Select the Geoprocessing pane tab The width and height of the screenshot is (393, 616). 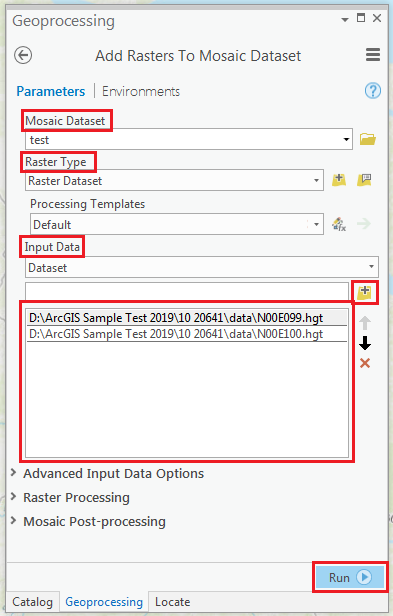tap(104, 602)
